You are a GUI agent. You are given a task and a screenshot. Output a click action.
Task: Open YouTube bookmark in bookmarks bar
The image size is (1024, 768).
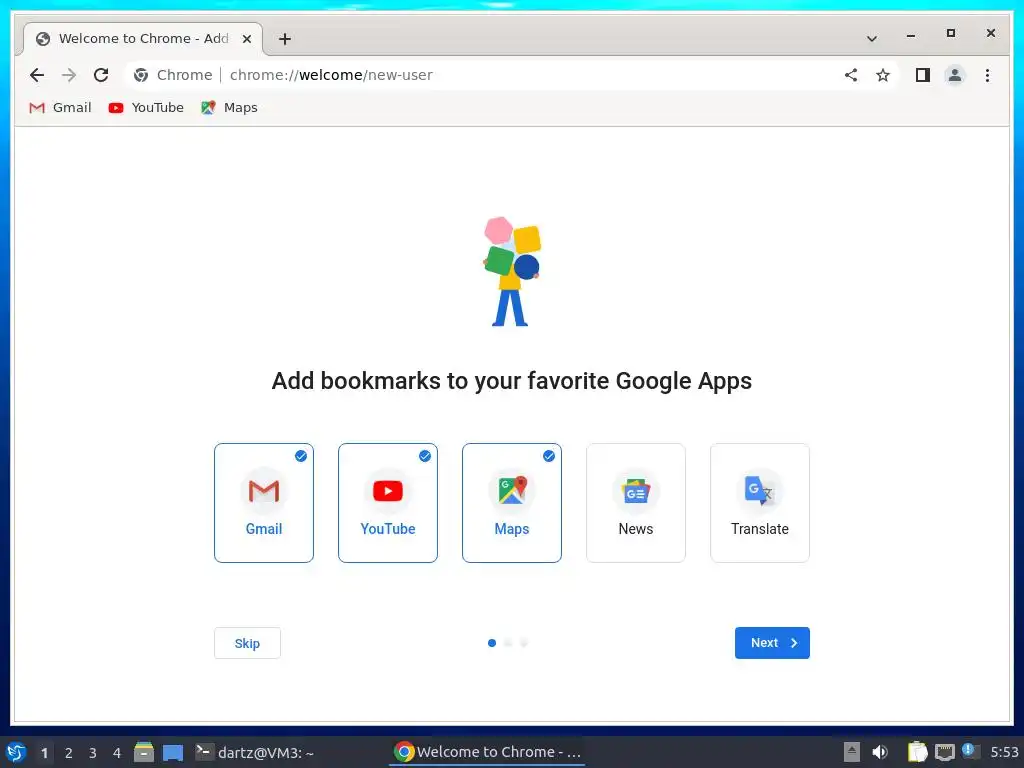click(x=146, y=108)
